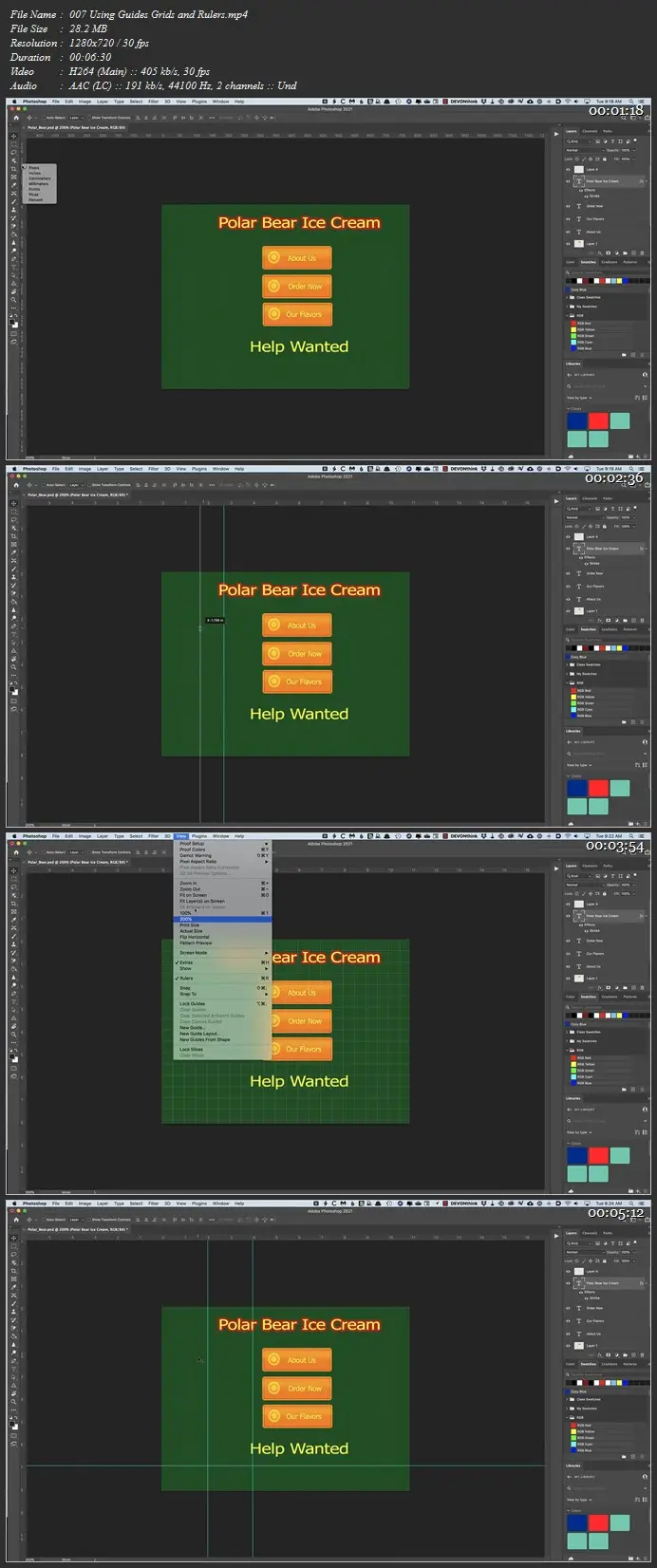Select the Brush tool in the 00:03:54 frame

click(13, 937)
